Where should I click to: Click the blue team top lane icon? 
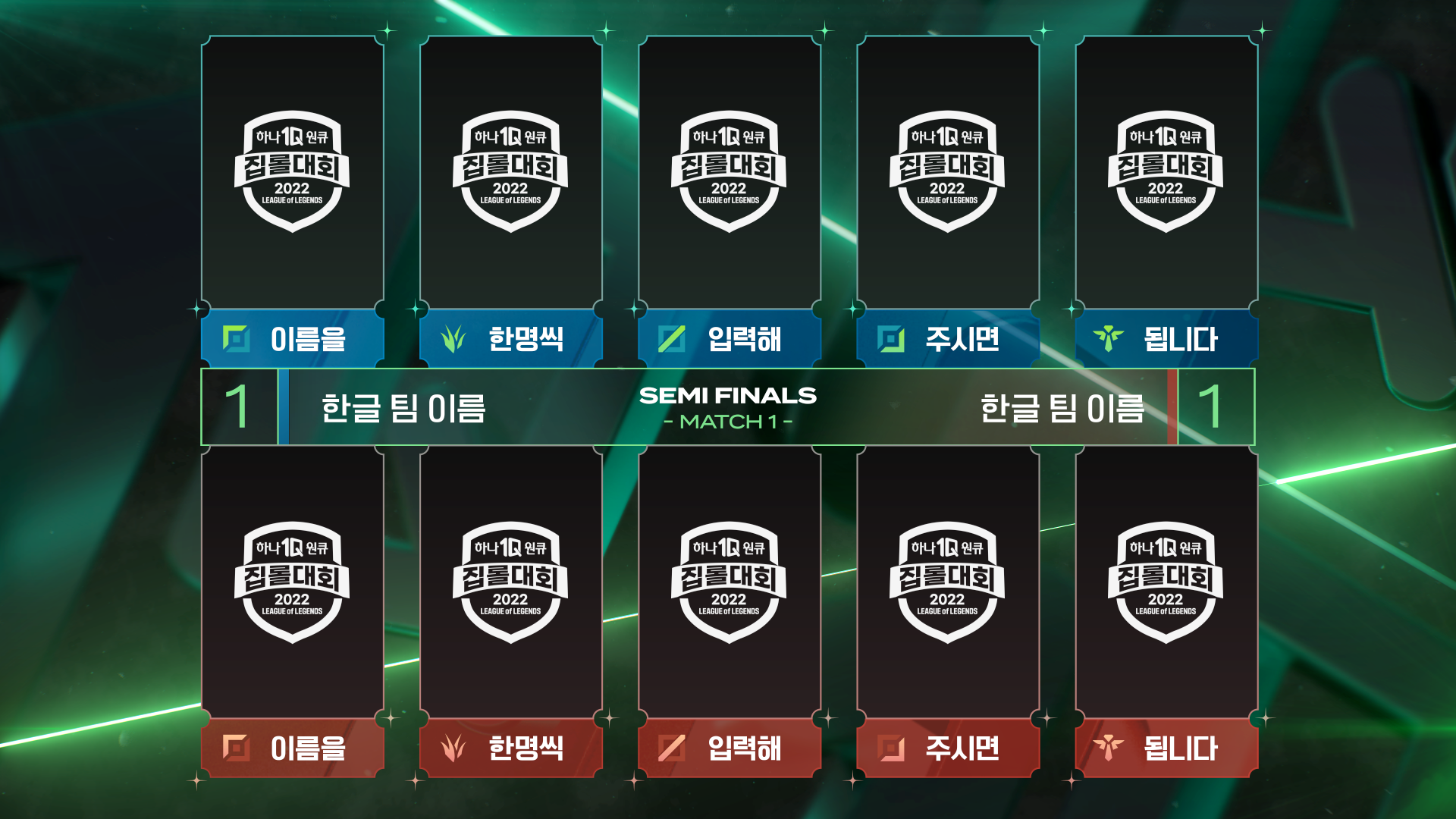coord(236,339)
